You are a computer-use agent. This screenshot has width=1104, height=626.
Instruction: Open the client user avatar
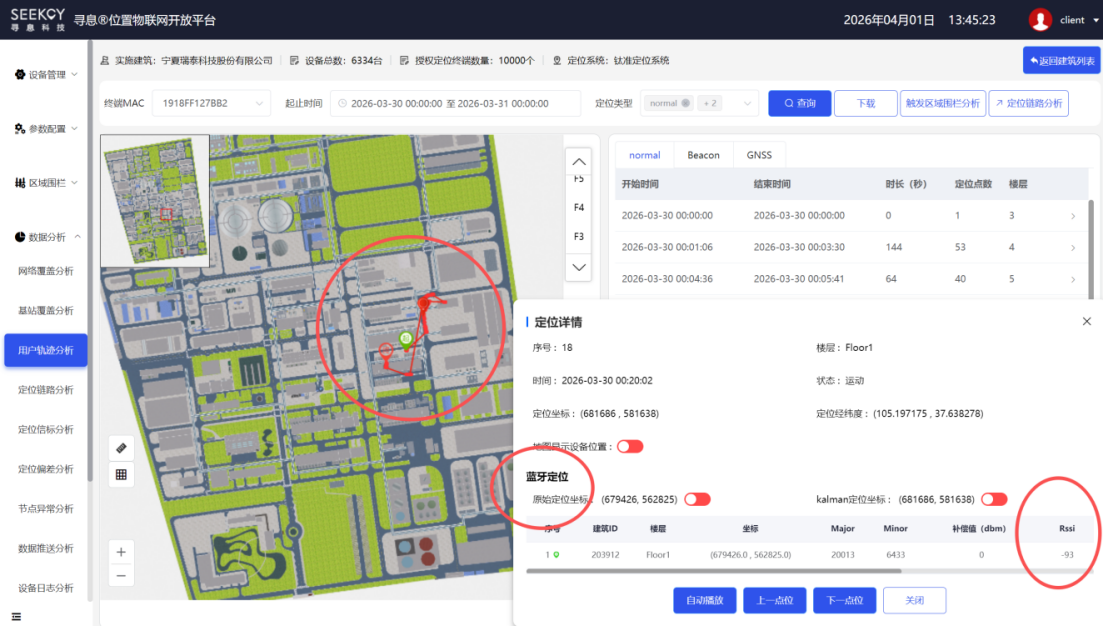[x=1040, y=20]
